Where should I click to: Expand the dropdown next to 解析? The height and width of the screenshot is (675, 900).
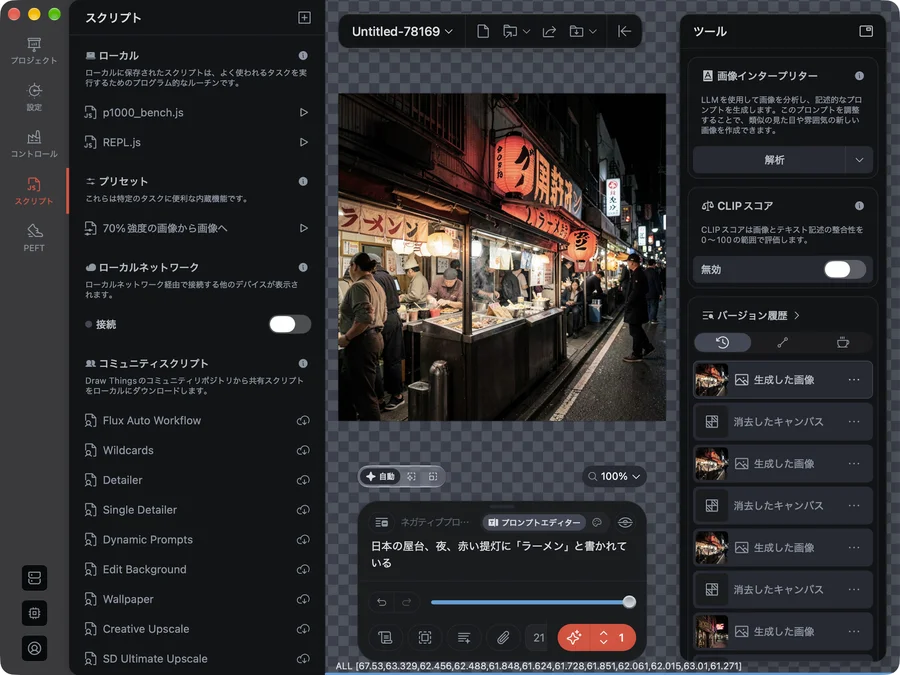[x=859, y=160]
